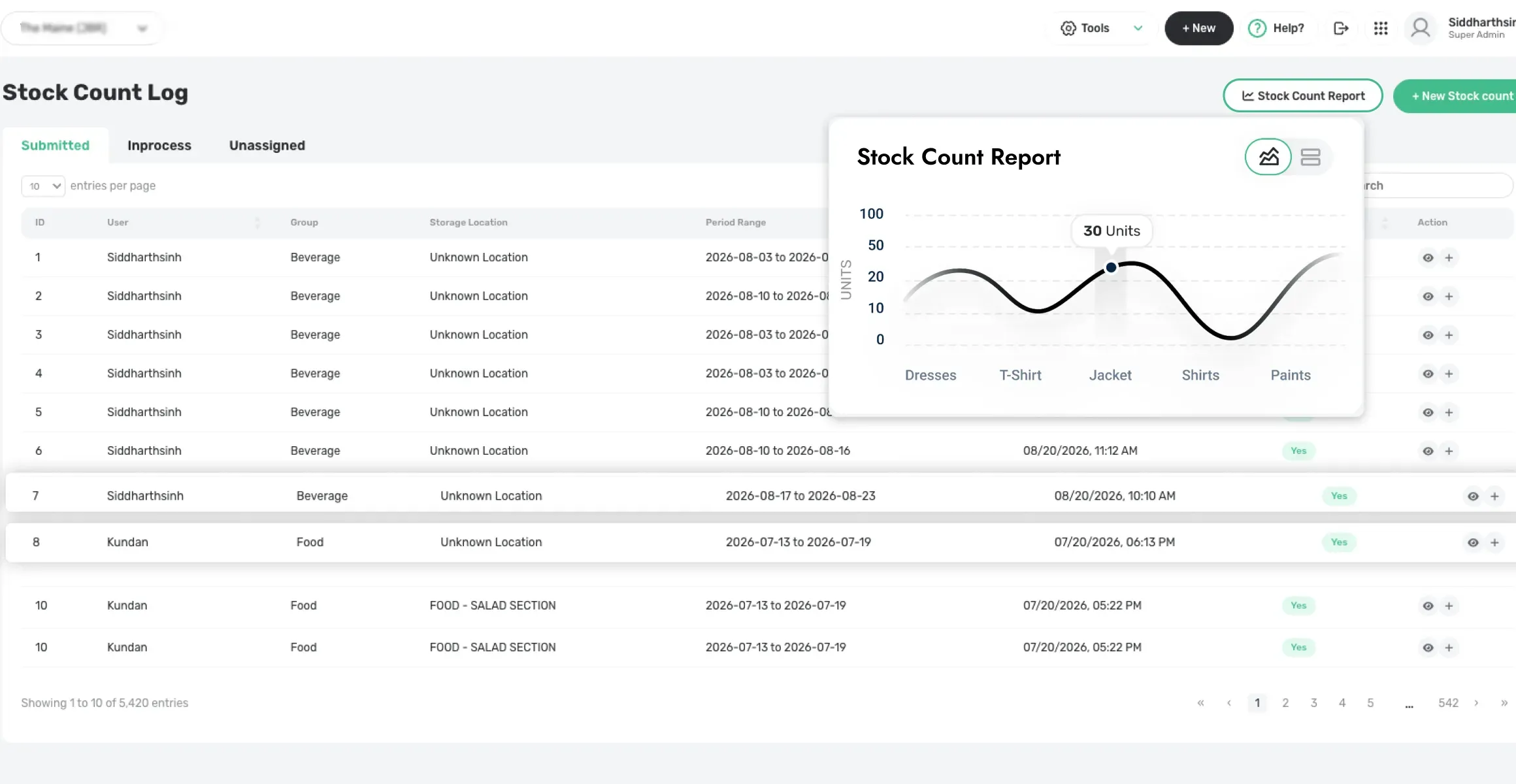
Task: Open the Tools gear icon
Action: (1068, 28)
